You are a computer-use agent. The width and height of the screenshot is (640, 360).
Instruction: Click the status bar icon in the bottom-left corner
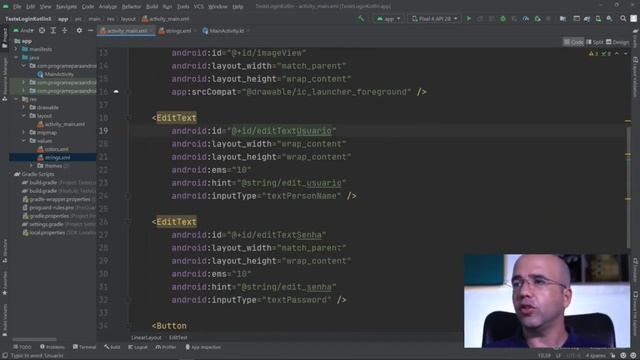click(x=4, y=356)
